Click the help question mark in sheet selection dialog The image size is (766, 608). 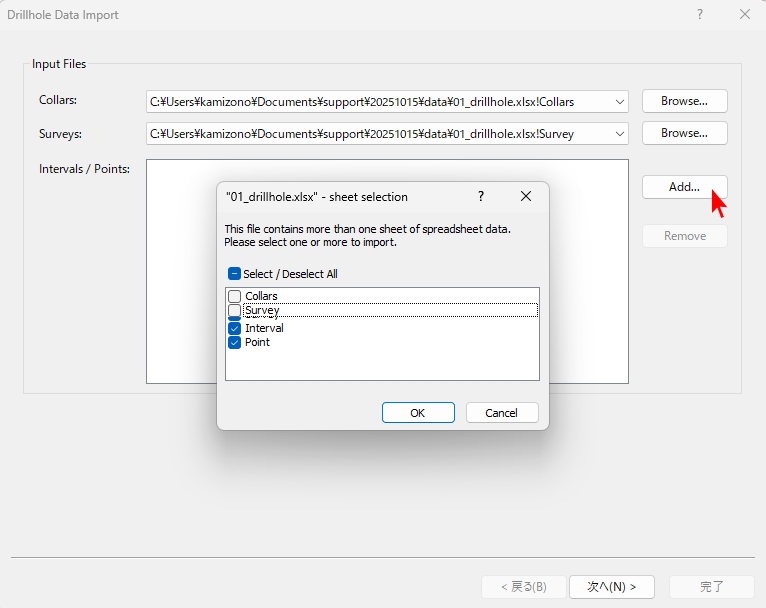(x=480, y=197)
